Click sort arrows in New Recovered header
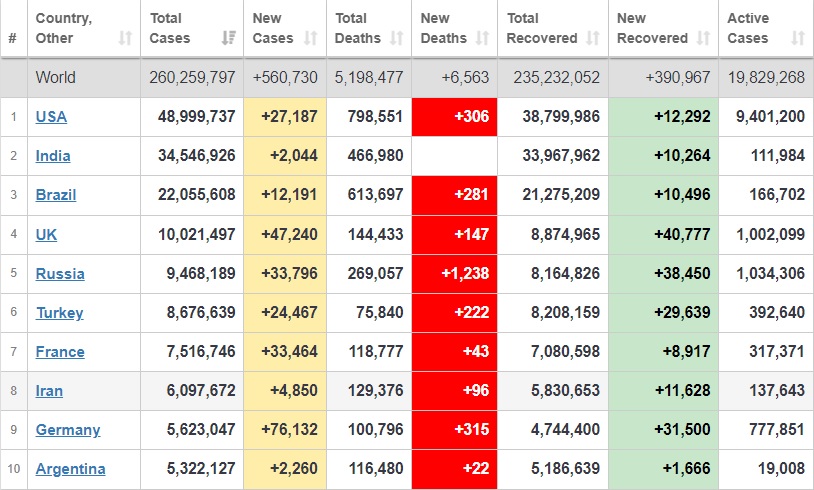The width and height of the screenshot is (814, 490). tap(703, 38)
